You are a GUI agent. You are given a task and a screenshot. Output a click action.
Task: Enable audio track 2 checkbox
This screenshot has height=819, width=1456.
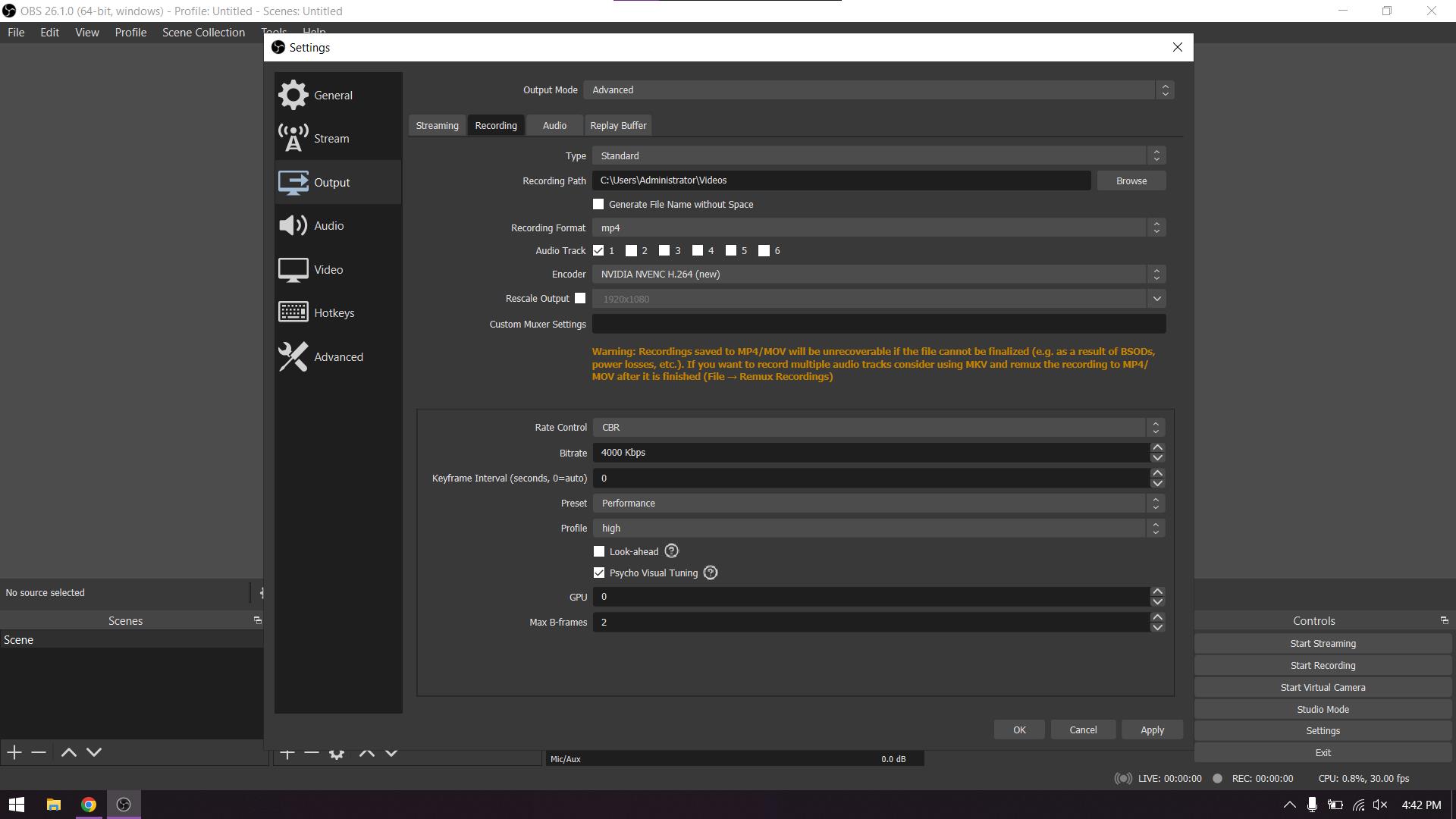point(631,250)
